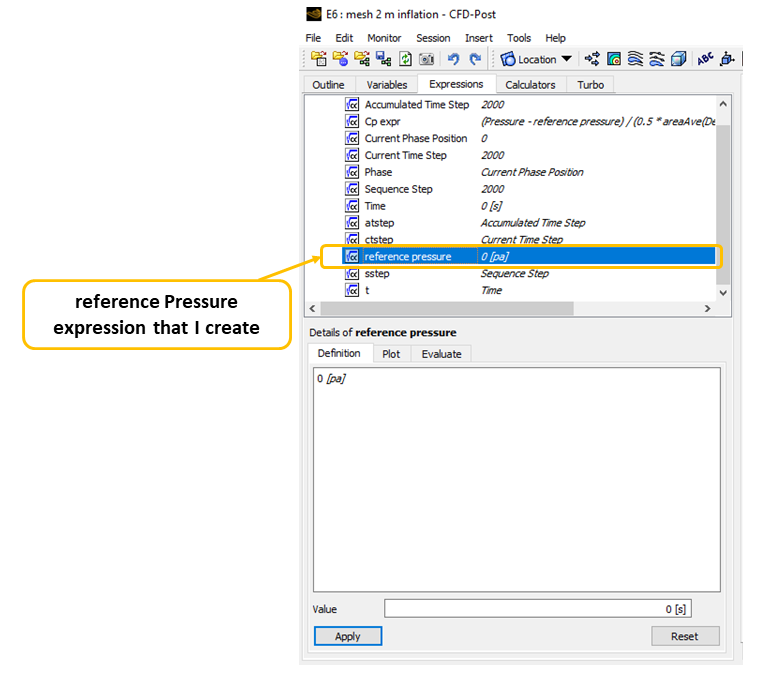Select the Phase expression row
The image size is (763, 688).
coord(529,172)
